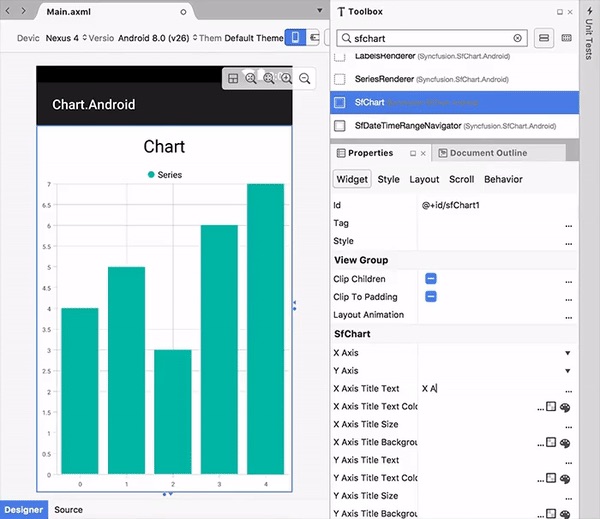Open the Behavior properties section

click(503, 180)
